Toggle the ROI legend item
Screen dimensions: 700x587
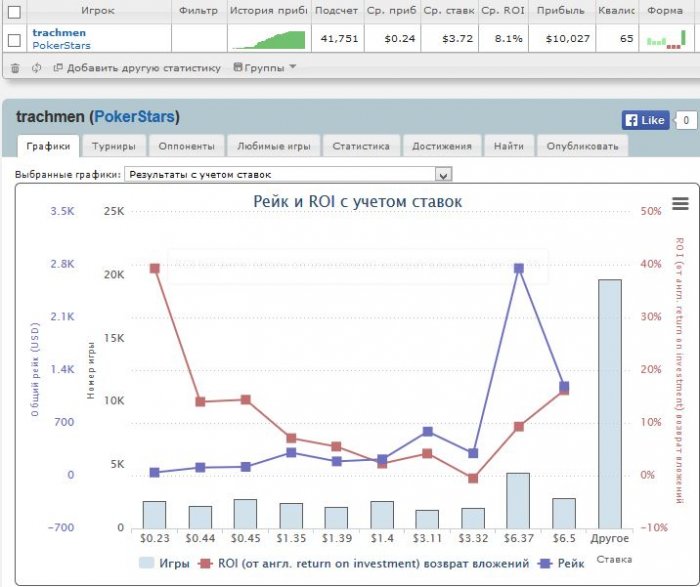click(364, 563)
